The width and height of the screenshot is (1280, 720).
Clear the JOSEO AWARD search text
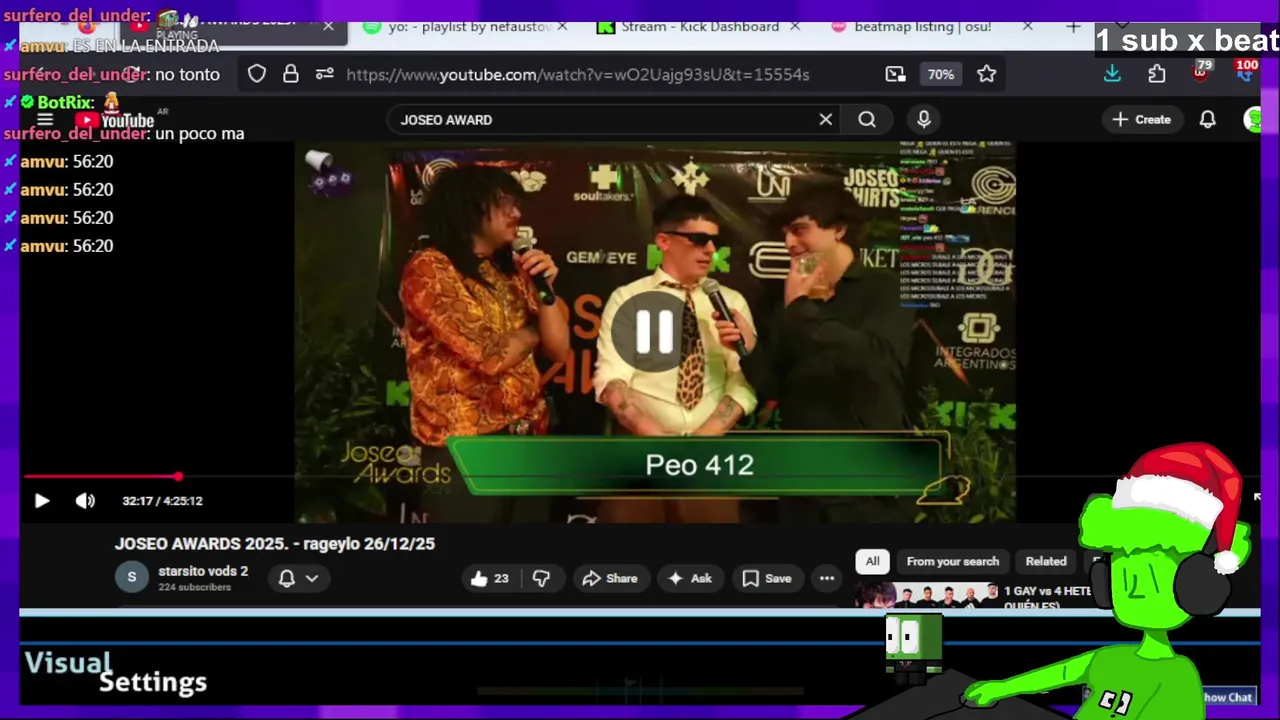(825, 119)
